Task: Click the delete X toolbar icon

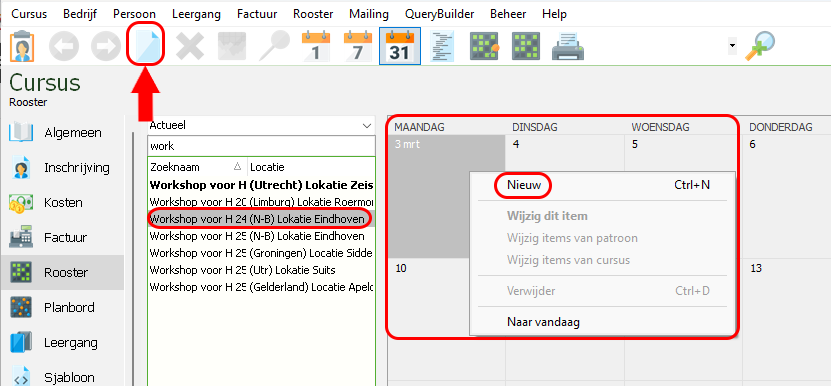Action: tap(190, 47)
